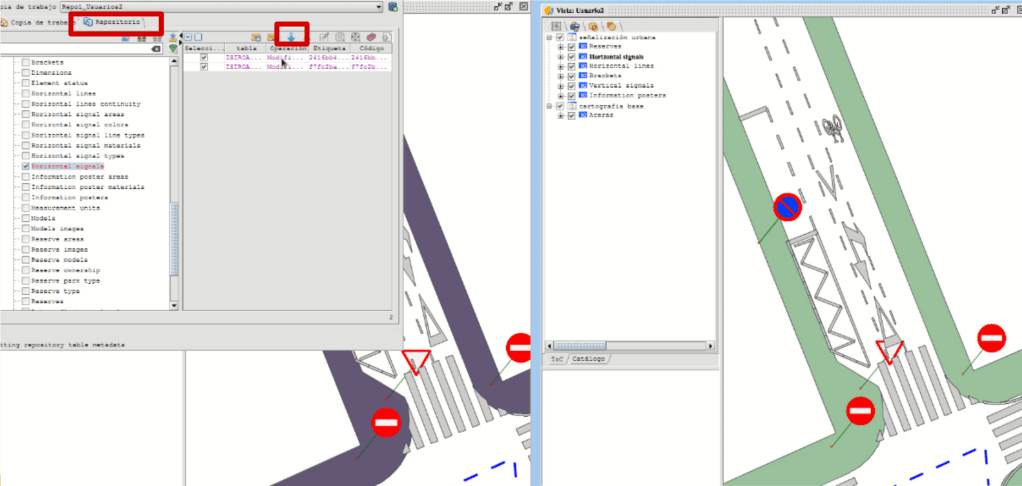This screenshot has height=486, width=1022.
Task: Open the Catálogo tab below the layer tree
Action: pos(588,357)
